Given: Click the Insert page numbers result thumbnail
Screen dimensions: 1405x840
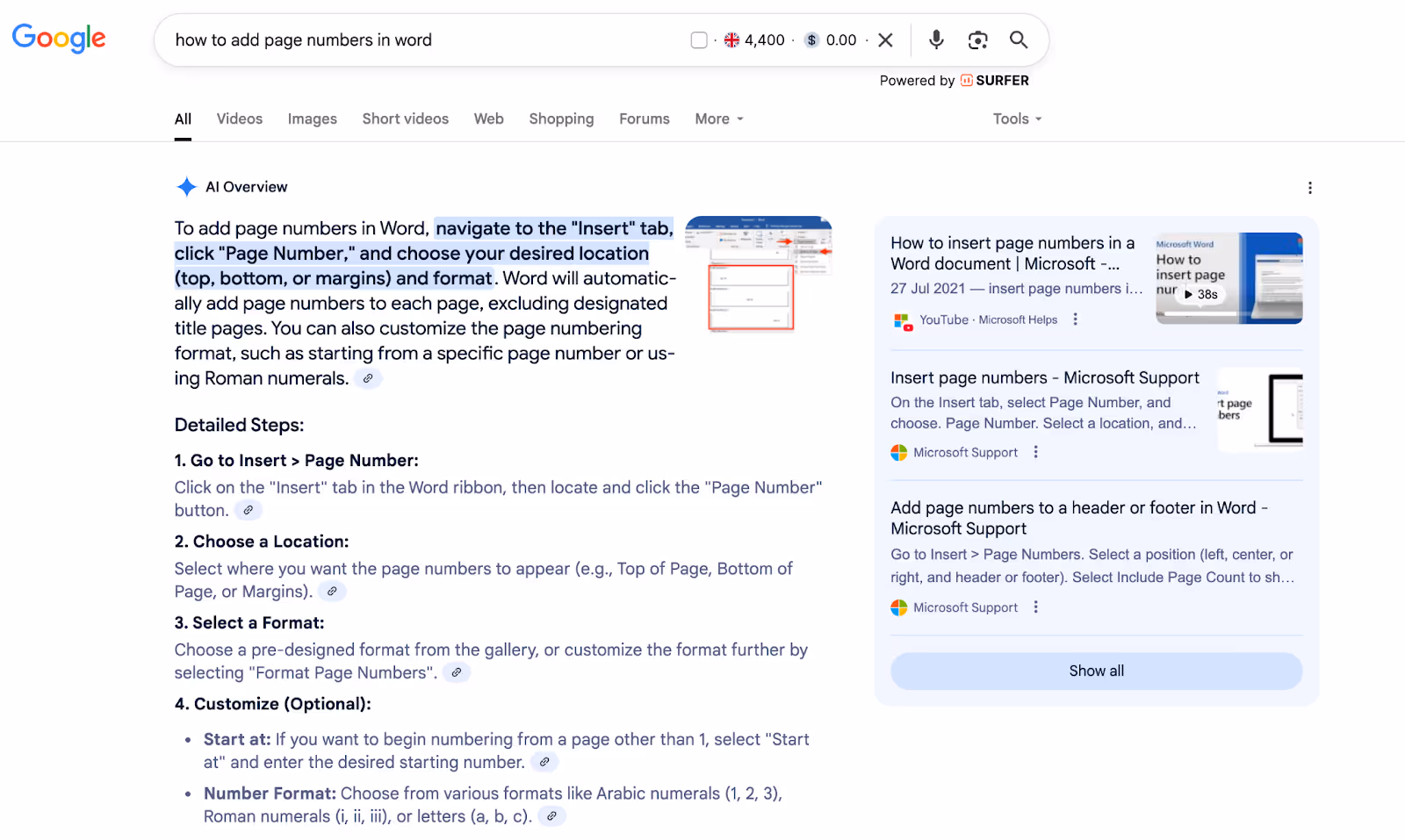Looking at the screenshot, I should coord(1260,410).
